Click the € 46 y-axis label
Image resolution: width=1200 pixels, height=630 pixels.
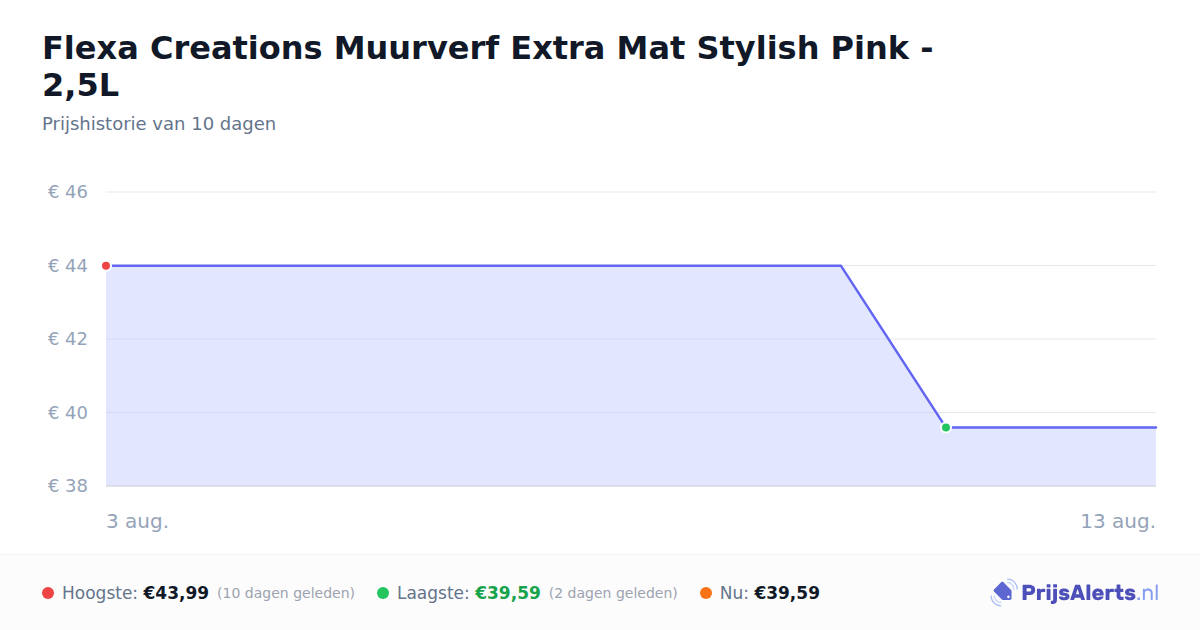(68, 192)
